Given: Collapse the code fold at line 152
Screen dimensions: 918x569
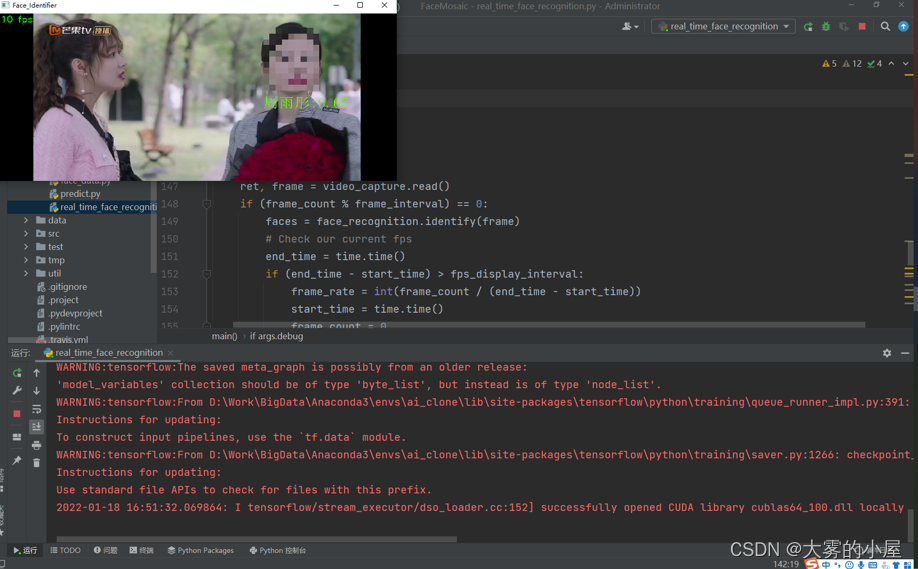Looking at the screenshot, I should pyautogui.click(x=207, y=274).
